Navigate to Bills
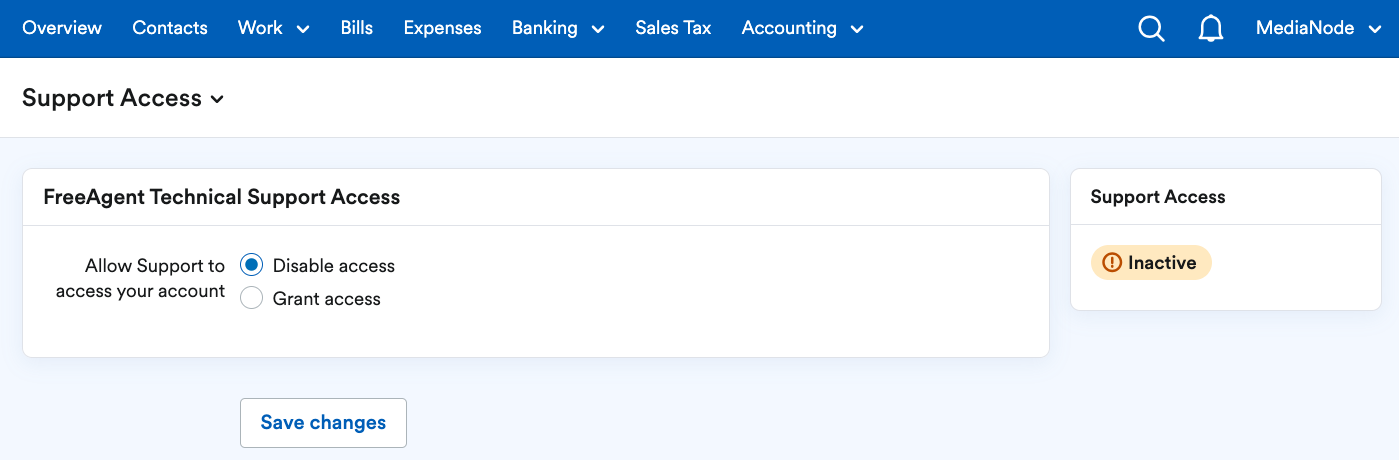The width and height of the screenshot is (1399, 460). (357, 28)
